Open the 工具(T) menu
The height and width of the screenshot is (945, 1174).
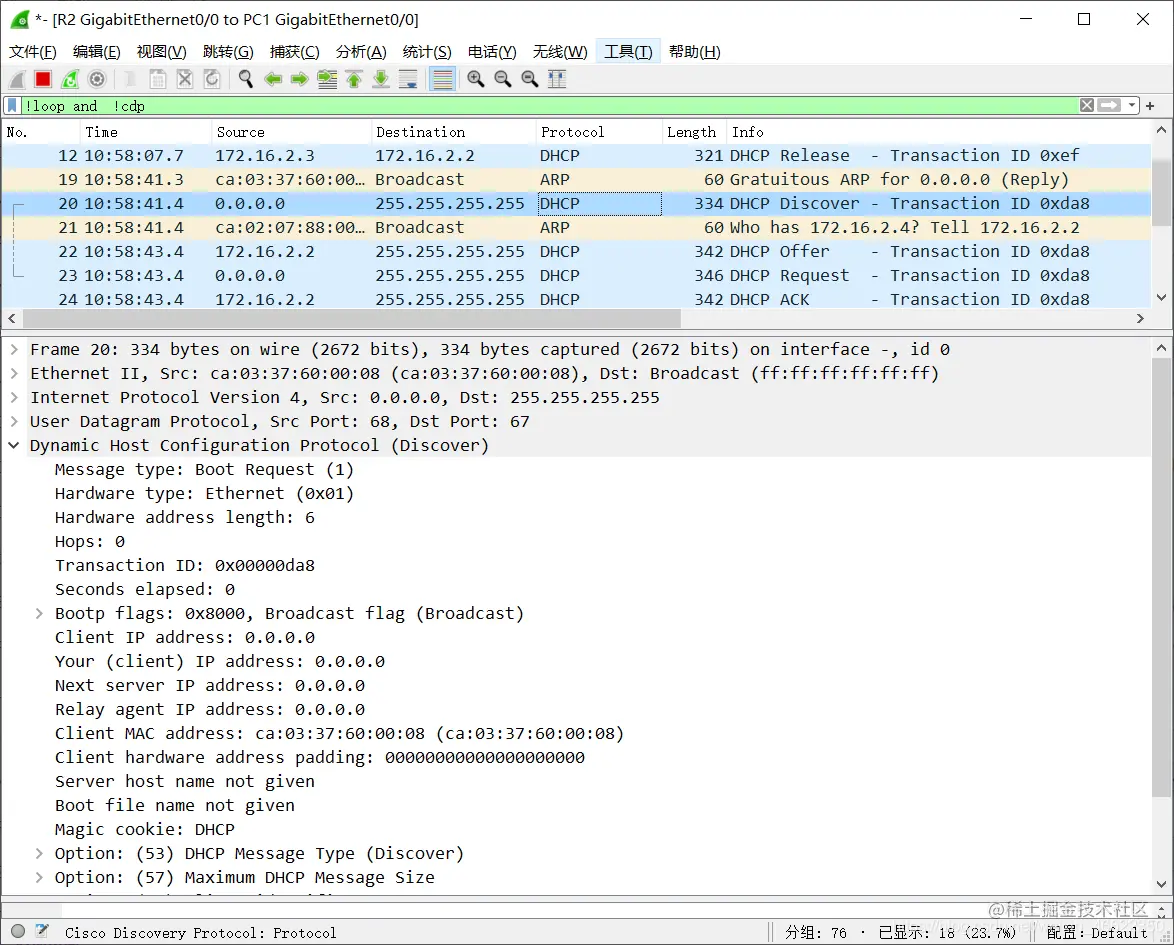click(x=628, y=52)
